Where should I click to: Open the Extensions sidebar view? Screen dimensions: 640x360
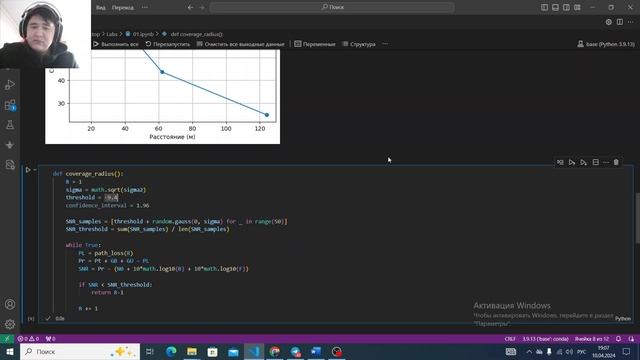[x=10, y=105]
